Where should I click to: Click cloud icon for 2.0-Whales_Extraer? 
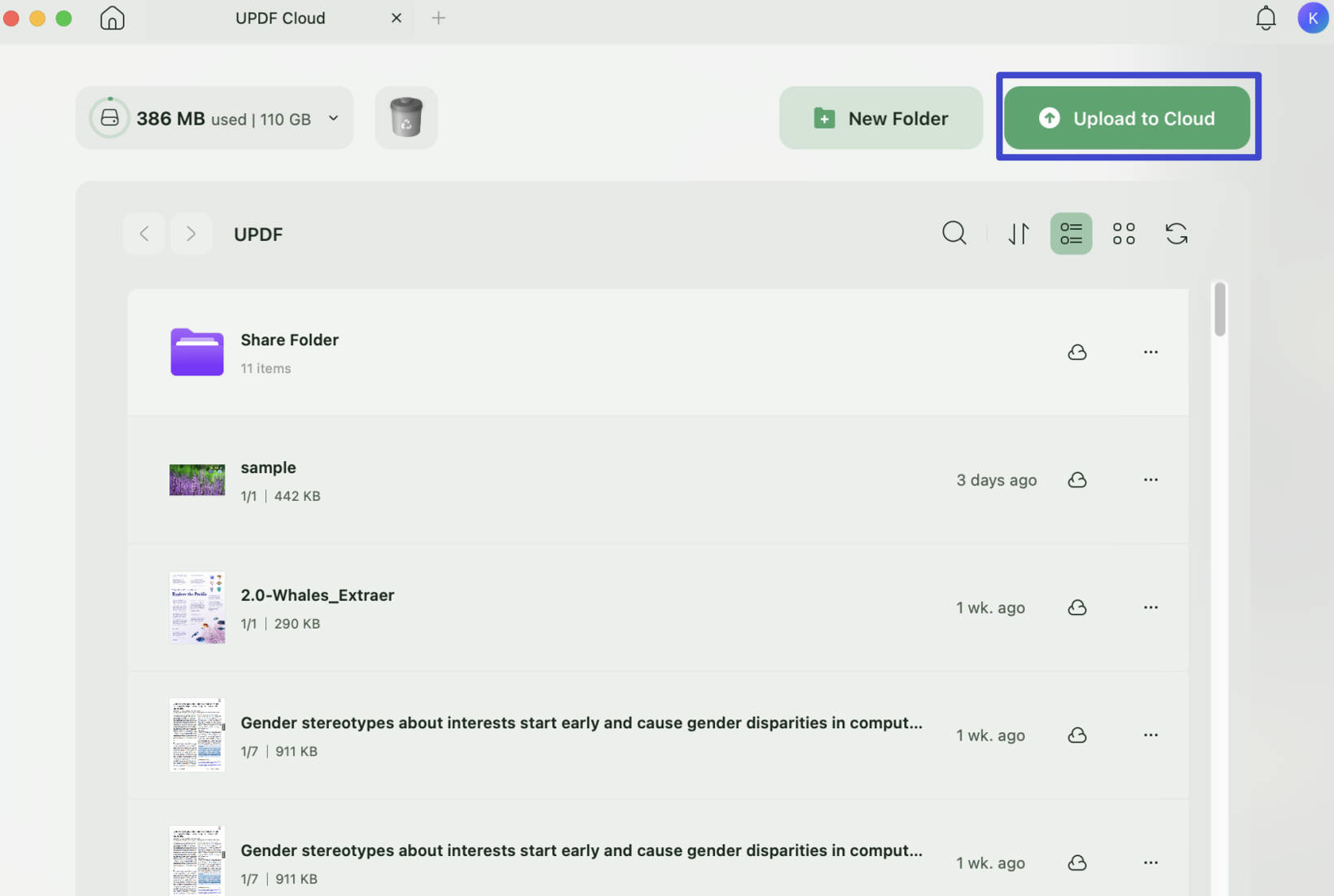coord(1077,608)
